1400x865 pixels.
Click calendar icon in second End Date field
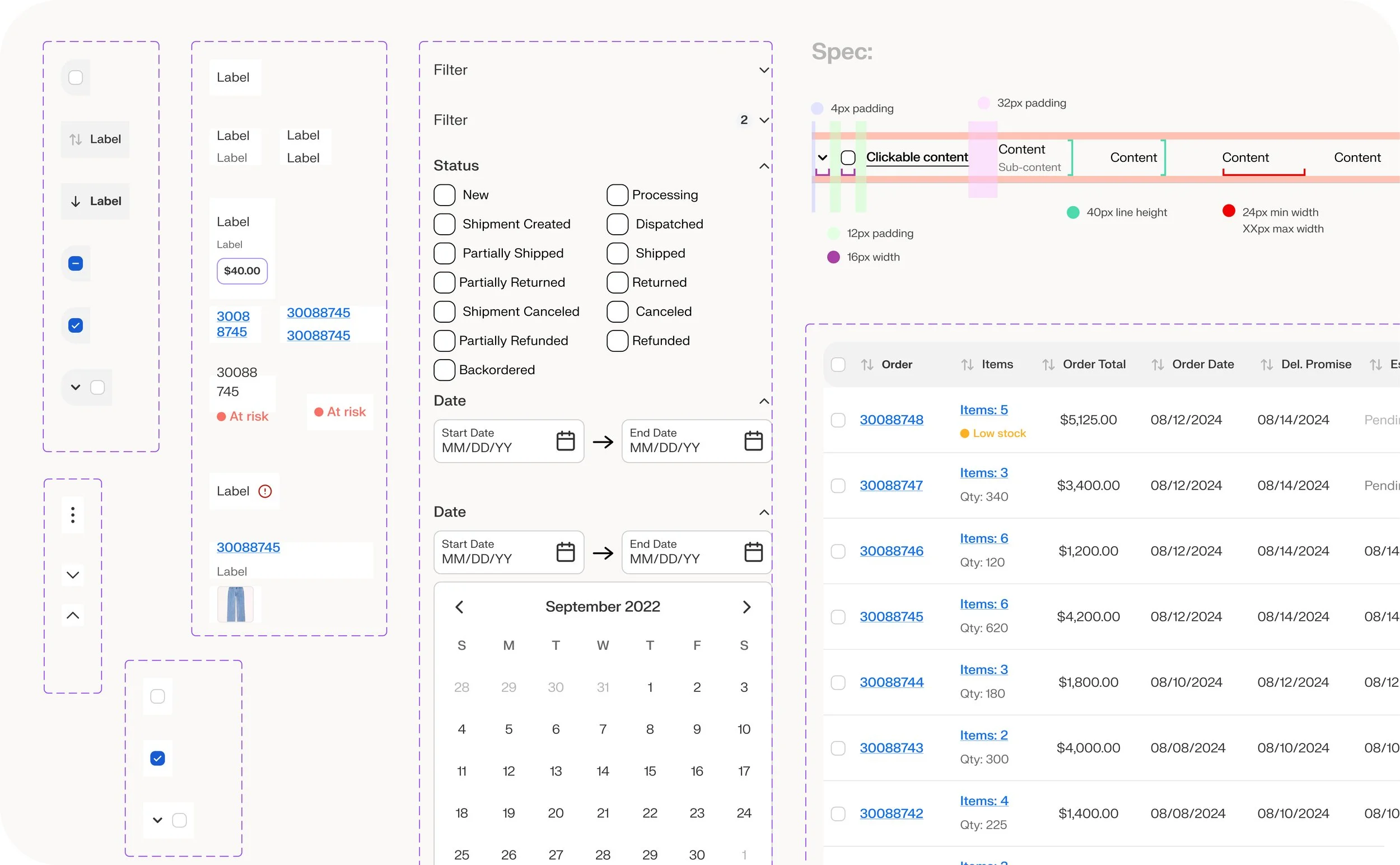tap(753, 552)
